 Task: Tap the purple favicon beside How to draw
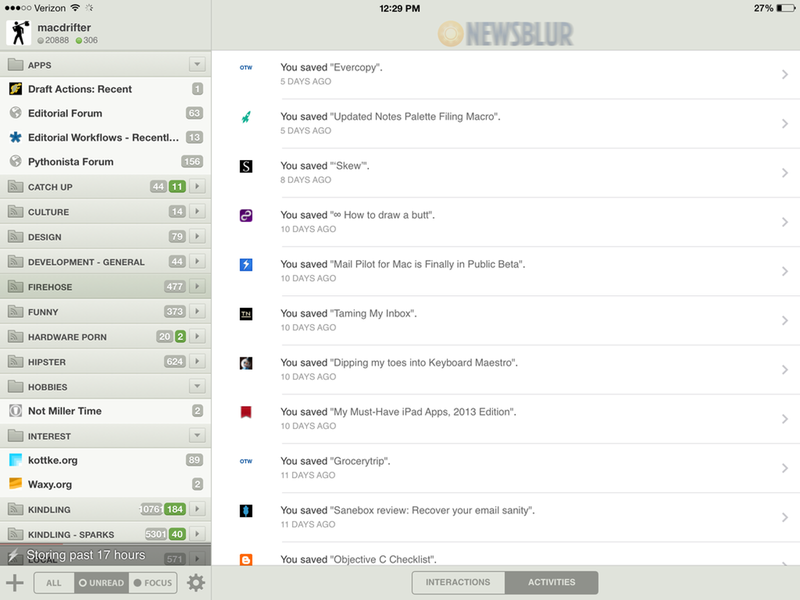coord(246,215)
